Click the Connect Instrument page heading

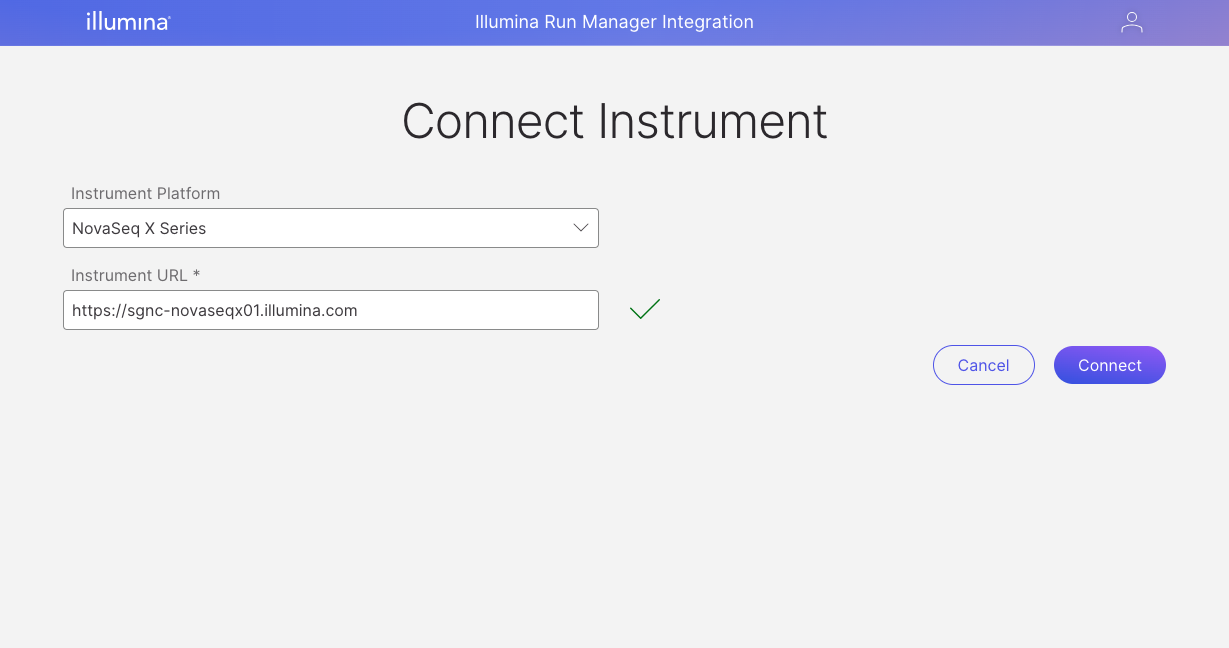pyautogui.click(x=614, y=121)
